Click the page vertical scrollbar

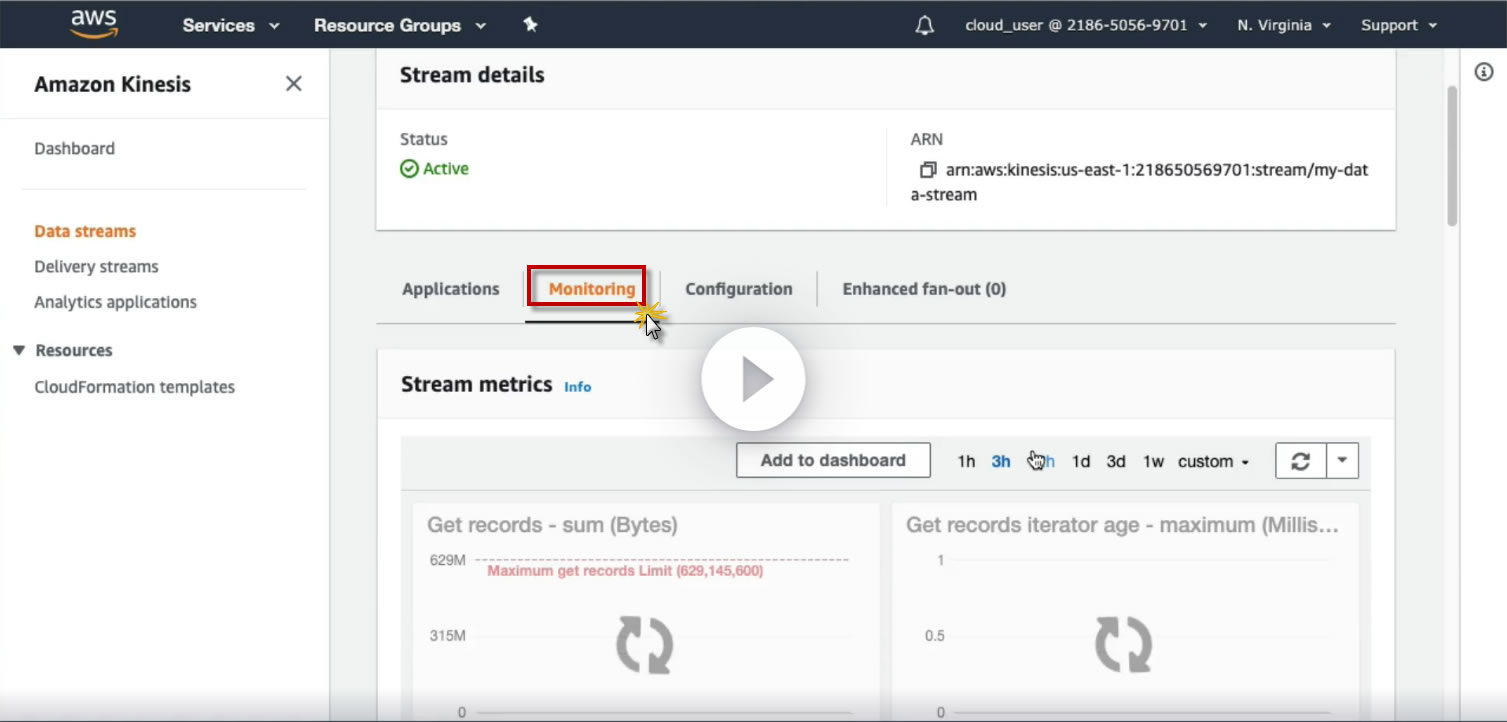pyautogui.click(x=1452, y=155)
